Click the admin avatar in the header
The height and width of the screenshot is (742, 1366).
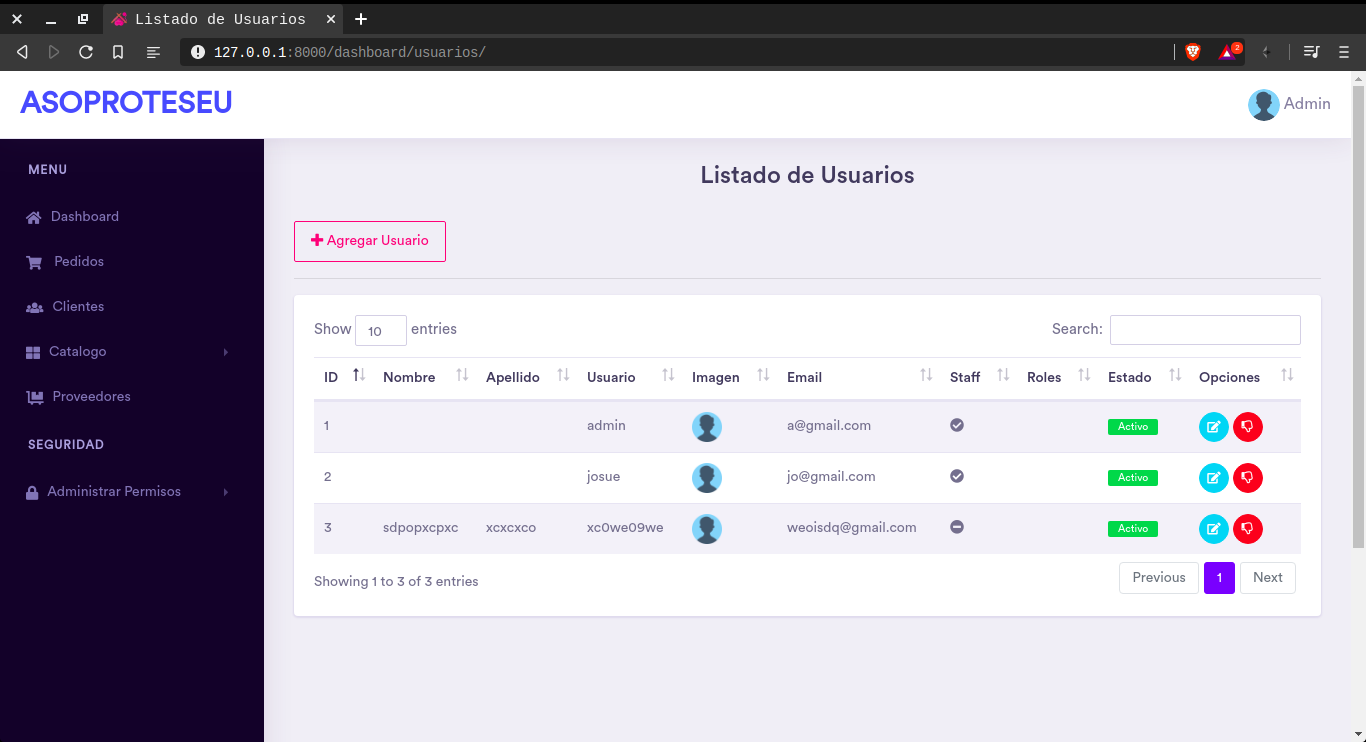click(x=1263, y=104)
